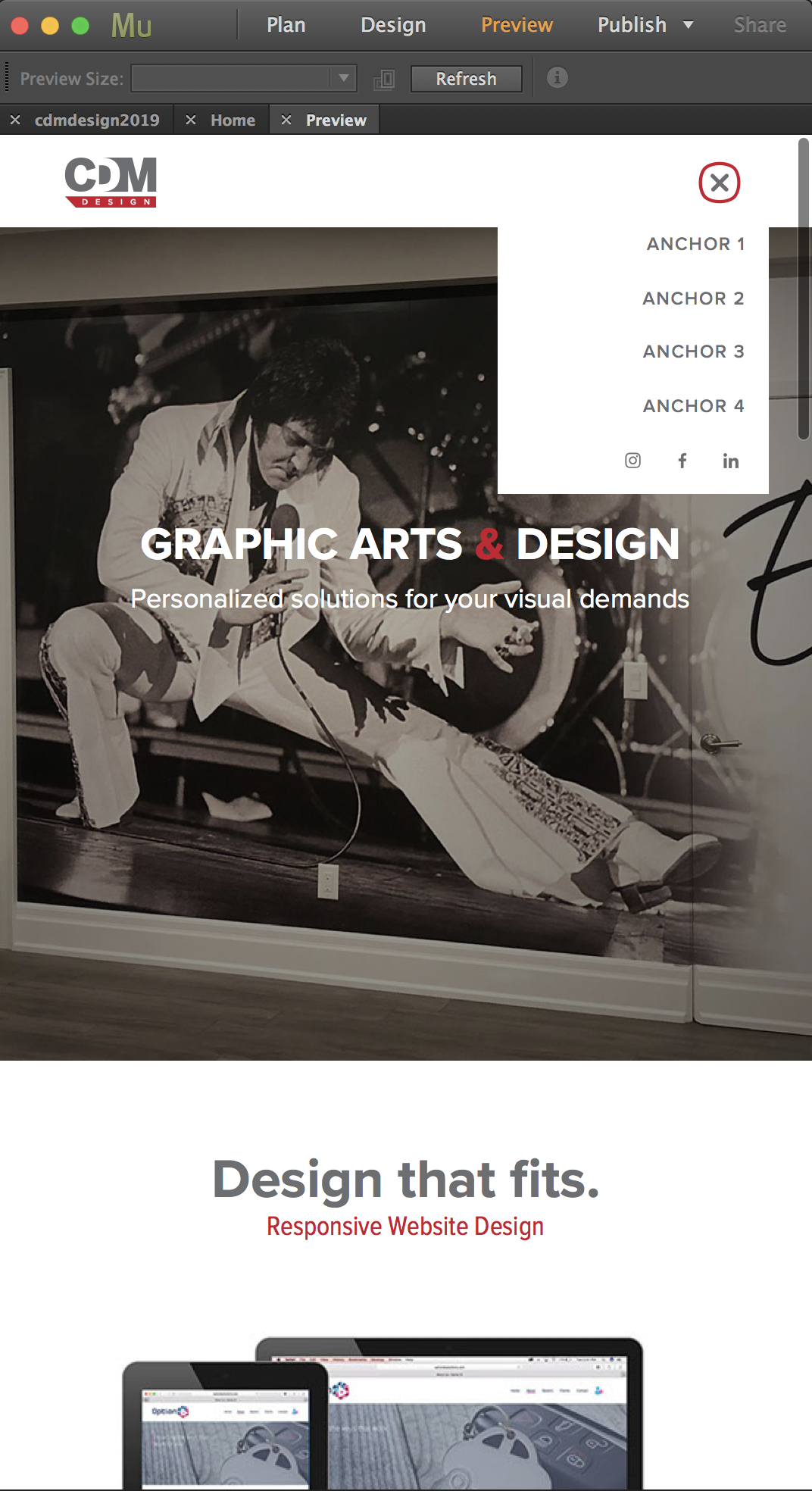Image resolution: width=812 pixels, height=1491 pixels.
Task: Click the Muse Mu app logo
Action: (131, 26)
